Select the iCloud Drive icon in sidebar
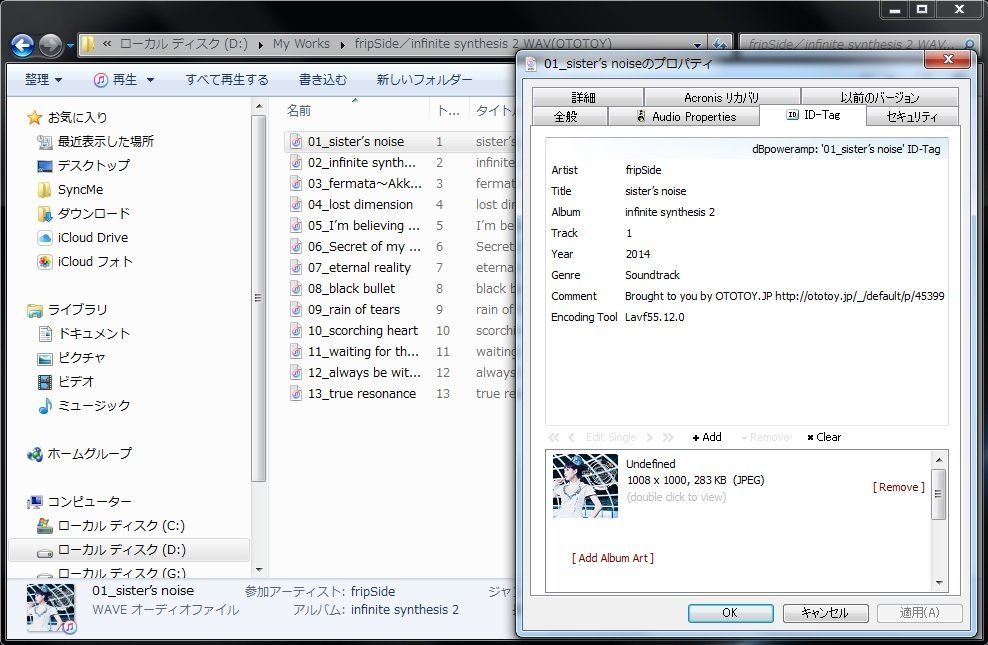This screenshot has height=645, width=988. click(x=45, y=238)
